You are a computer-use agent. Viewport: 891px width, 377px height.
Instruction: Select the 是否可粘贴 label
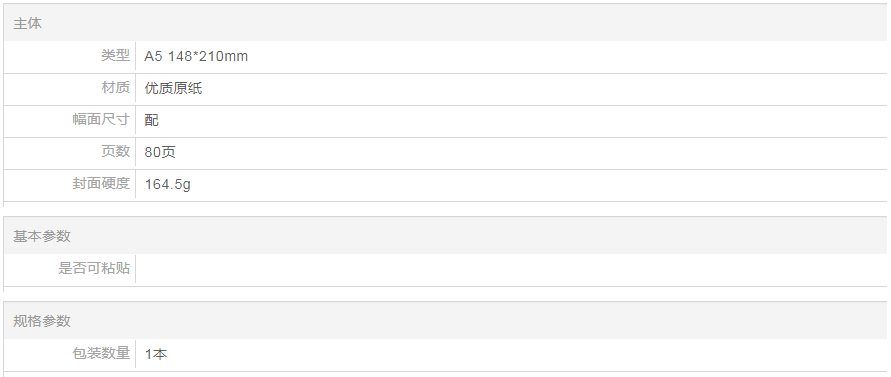(x=94, y=268)
